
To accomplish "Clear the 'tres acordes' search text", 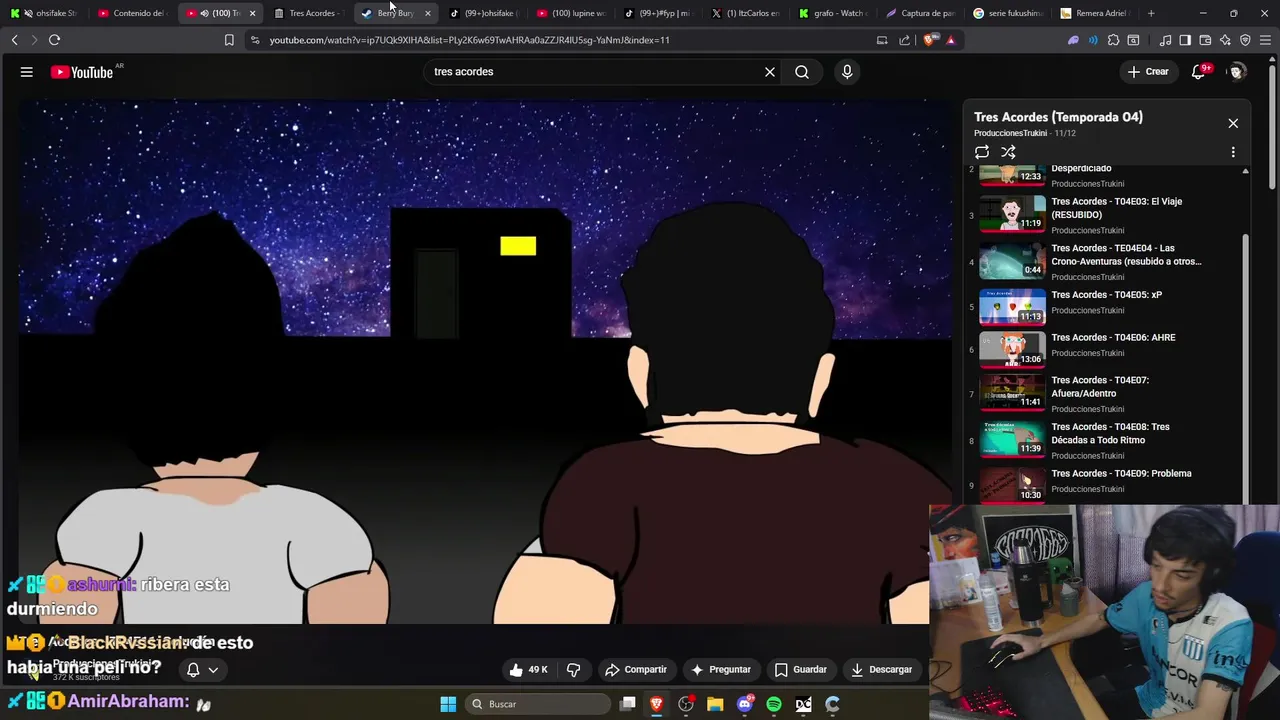I will coord(770,72).
